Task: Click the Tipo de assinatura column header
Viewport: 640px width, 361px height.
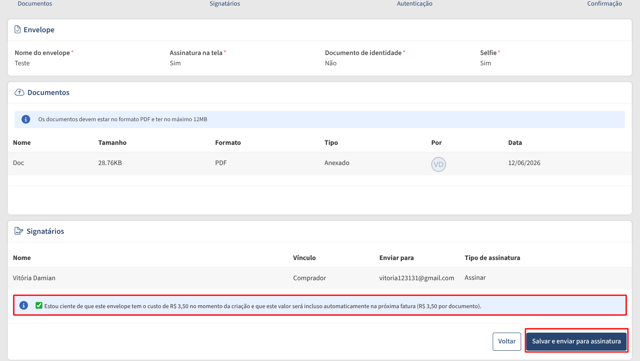Action: [492, 258]
